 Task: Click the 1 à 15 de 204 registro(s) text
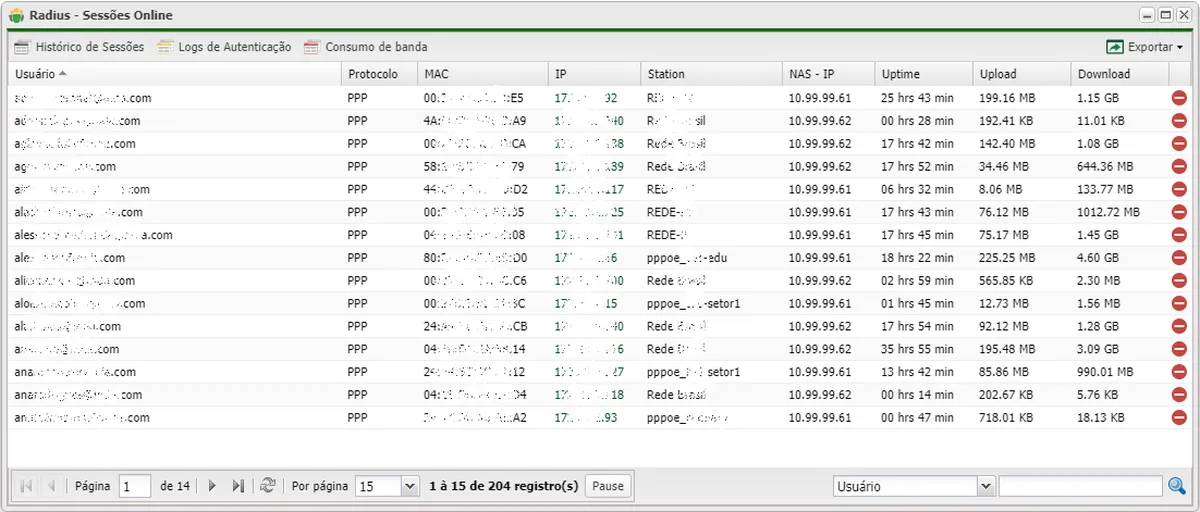click(x=504, y=486)
